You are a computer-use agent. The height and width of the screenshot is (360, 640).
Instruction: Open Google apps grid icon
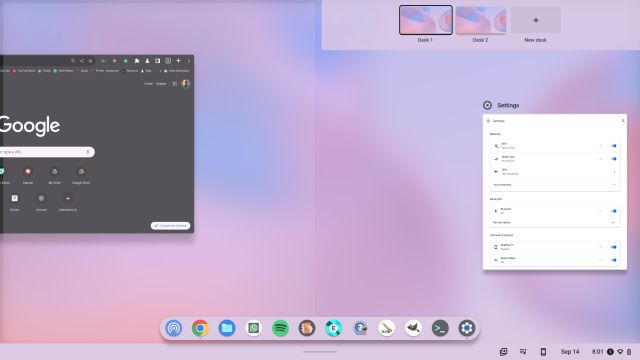point(175,84)
